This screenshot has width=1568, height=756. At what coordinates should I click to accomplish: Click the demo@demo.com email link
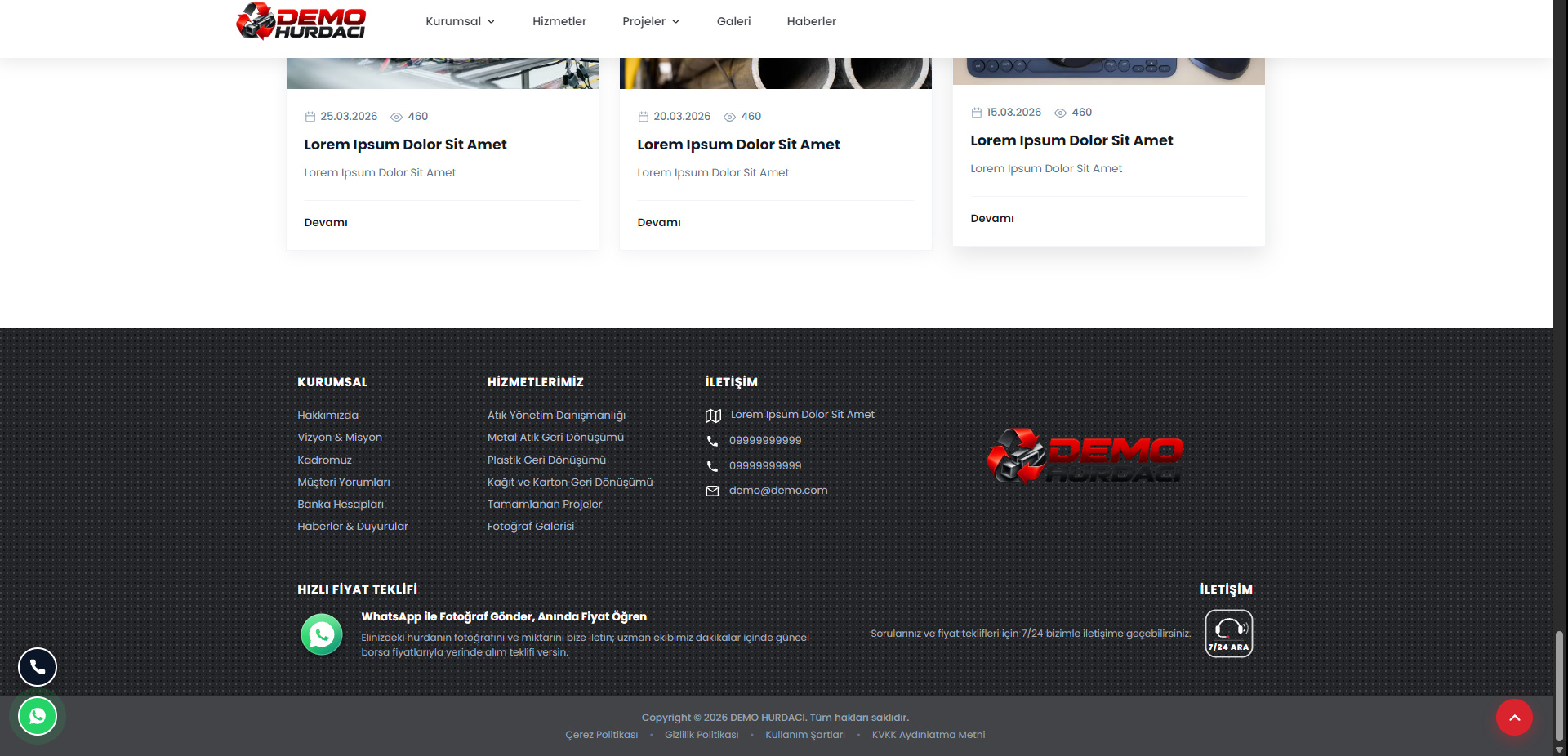[x=778, y=490]
